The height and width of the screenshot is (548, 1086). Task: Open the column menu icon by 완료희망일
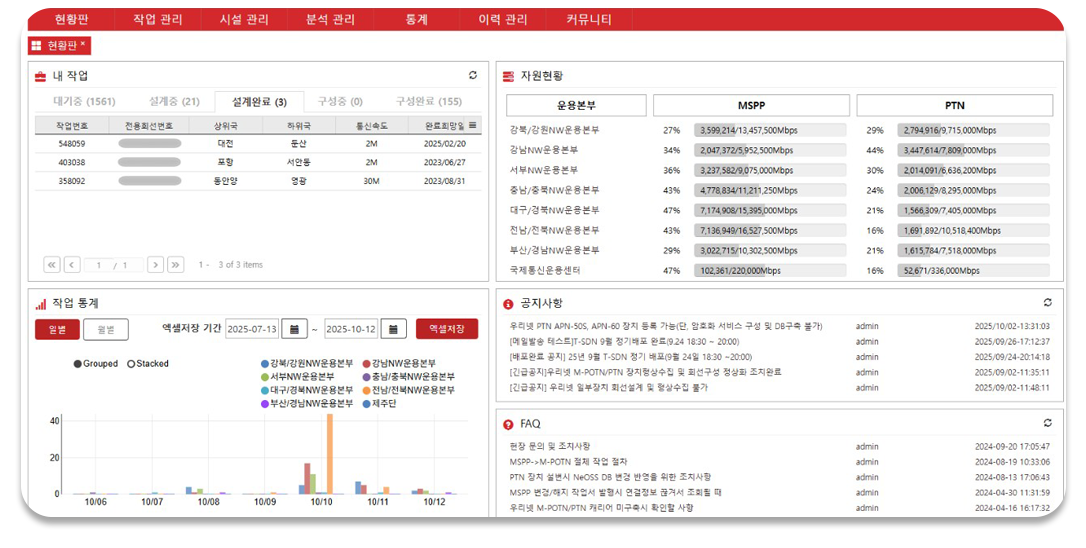point(473,125)
